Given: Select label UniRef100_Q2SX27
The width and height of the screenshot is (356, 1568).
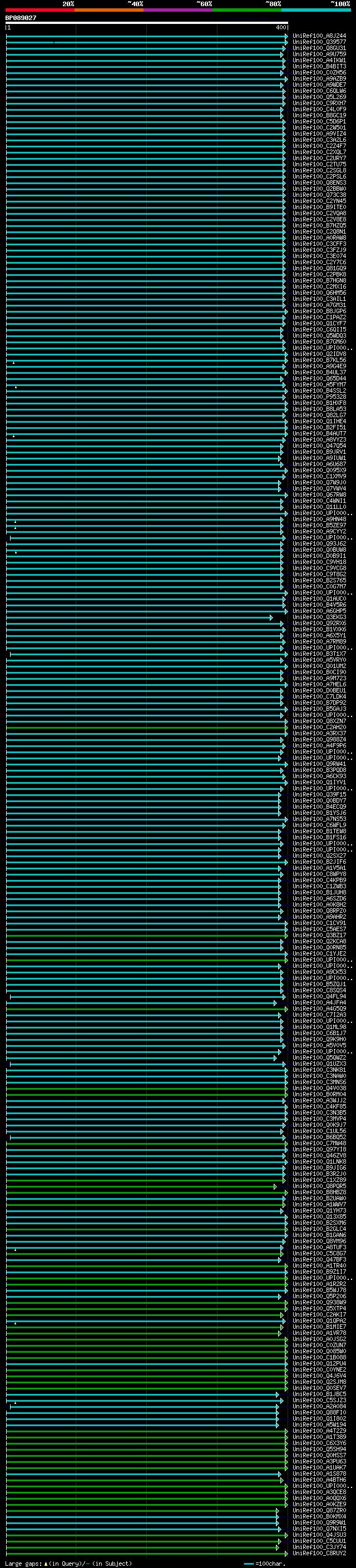Looking at the screenshot, I should click(x=319, y=855).
